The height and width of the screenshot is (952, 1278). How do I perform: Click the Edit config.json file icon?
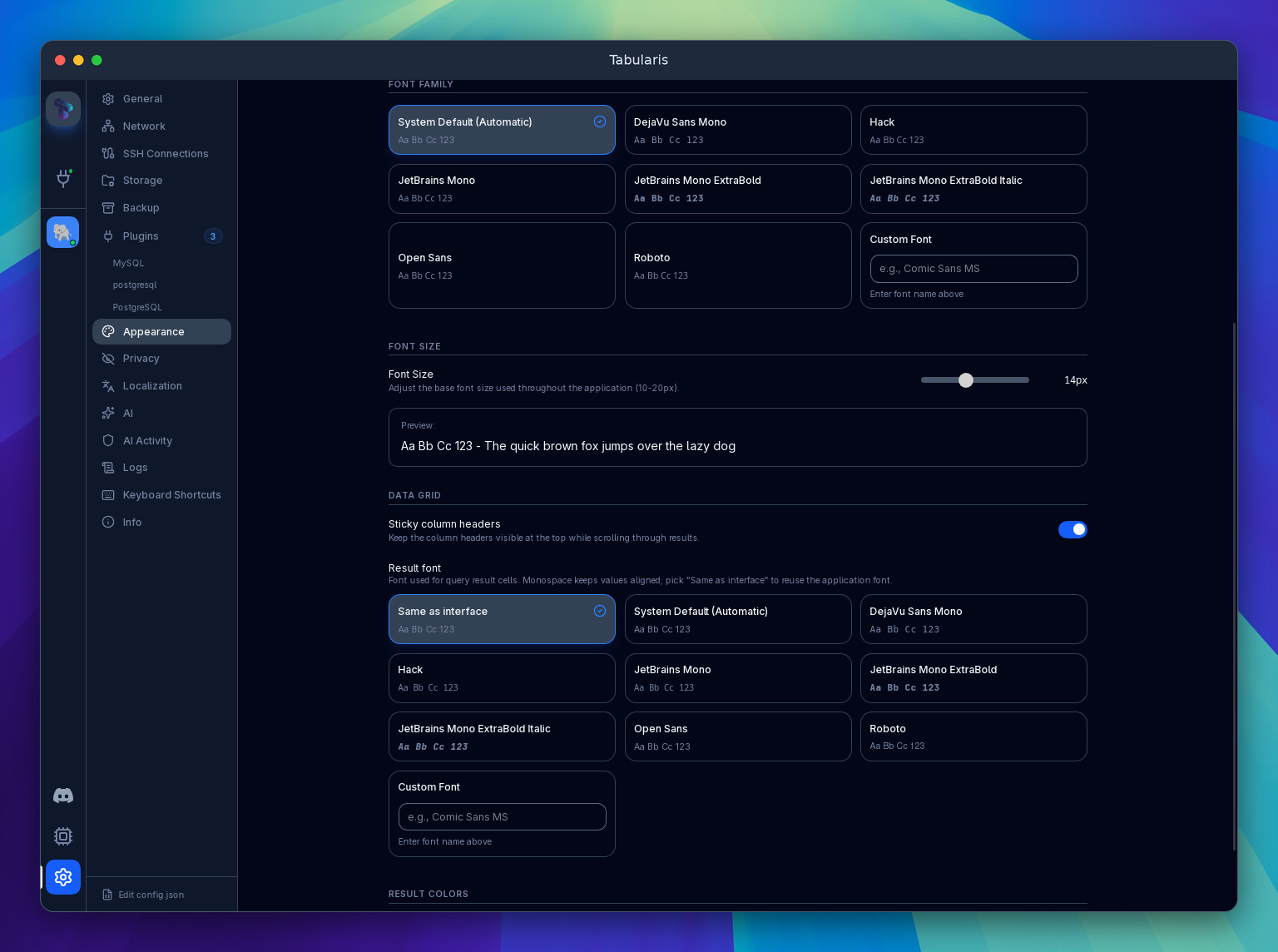click(107, 895)
